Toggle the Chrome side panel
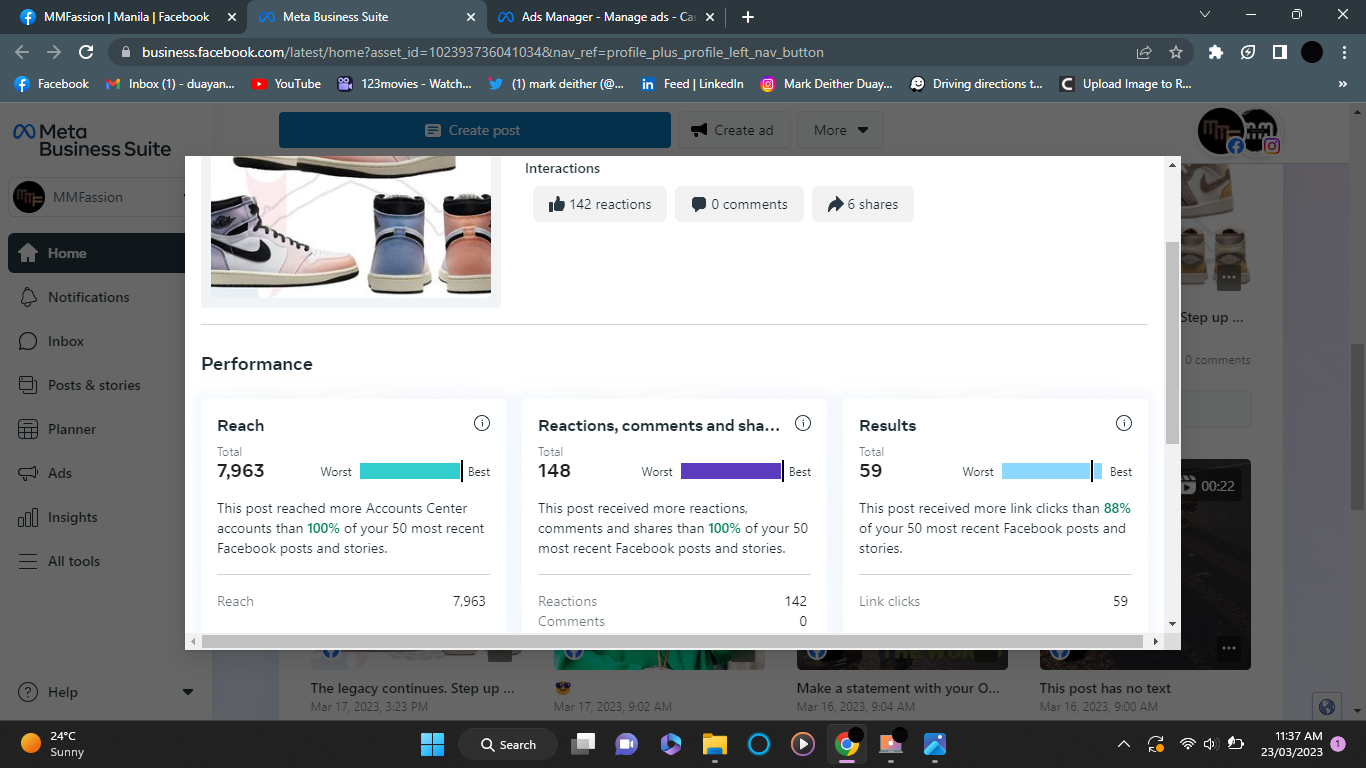 click(x=1279, y=52)
